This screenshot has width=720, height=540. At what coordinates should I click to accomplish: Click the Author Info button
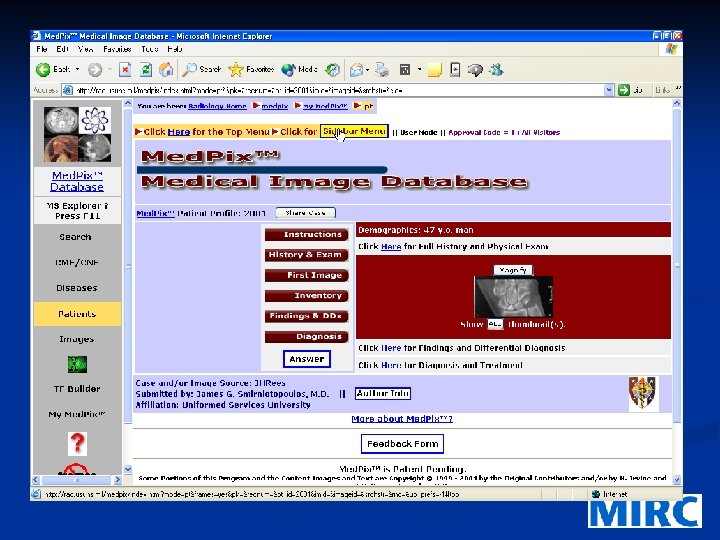(x=382, y=394)
